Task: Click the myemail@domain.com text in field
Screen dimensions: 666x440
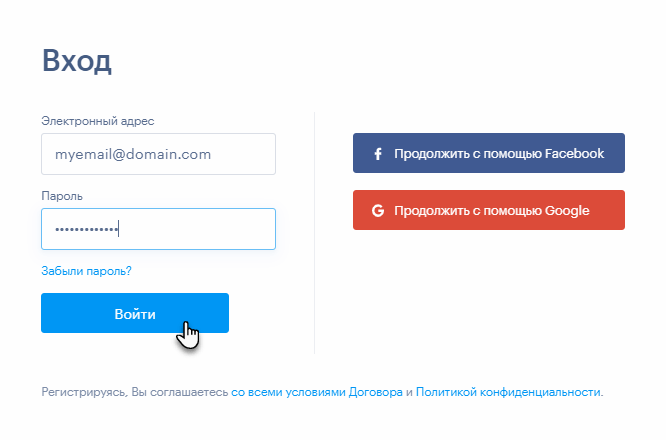Action: 133,154
